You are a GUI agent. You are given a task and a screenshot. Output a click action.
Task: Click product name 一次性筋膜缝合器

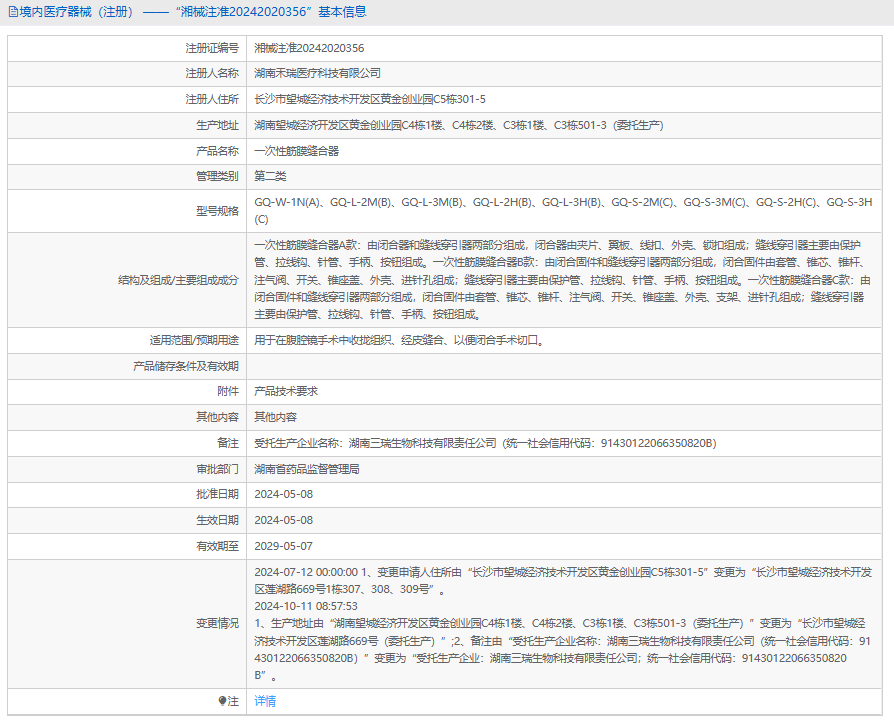click(x=296, y=151)
